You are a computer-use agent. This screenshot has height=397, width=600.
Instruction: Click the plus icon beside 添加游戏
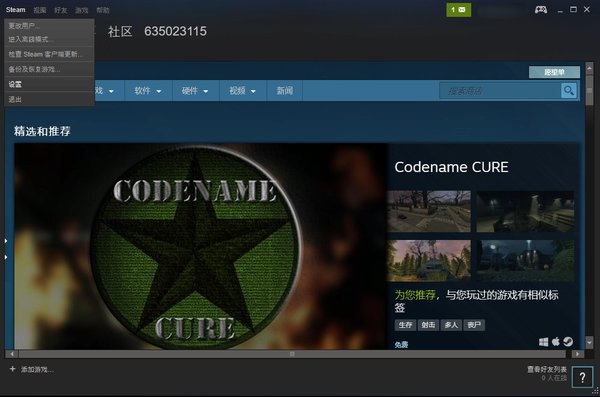click(12, 369)
